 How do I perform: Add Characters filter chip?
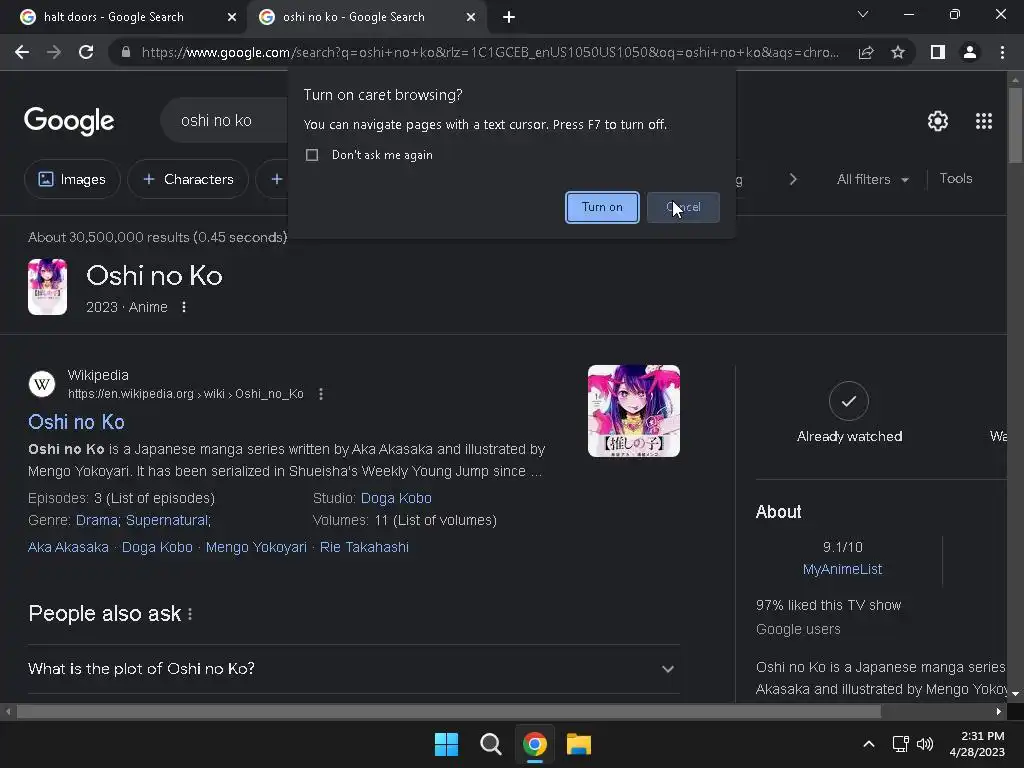click(188, 179)
